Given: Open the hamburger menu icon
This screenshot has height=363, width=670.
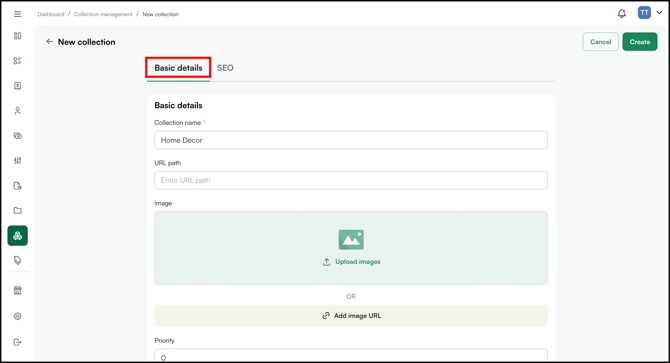Looking at the screenshot, I should point(18,14).
